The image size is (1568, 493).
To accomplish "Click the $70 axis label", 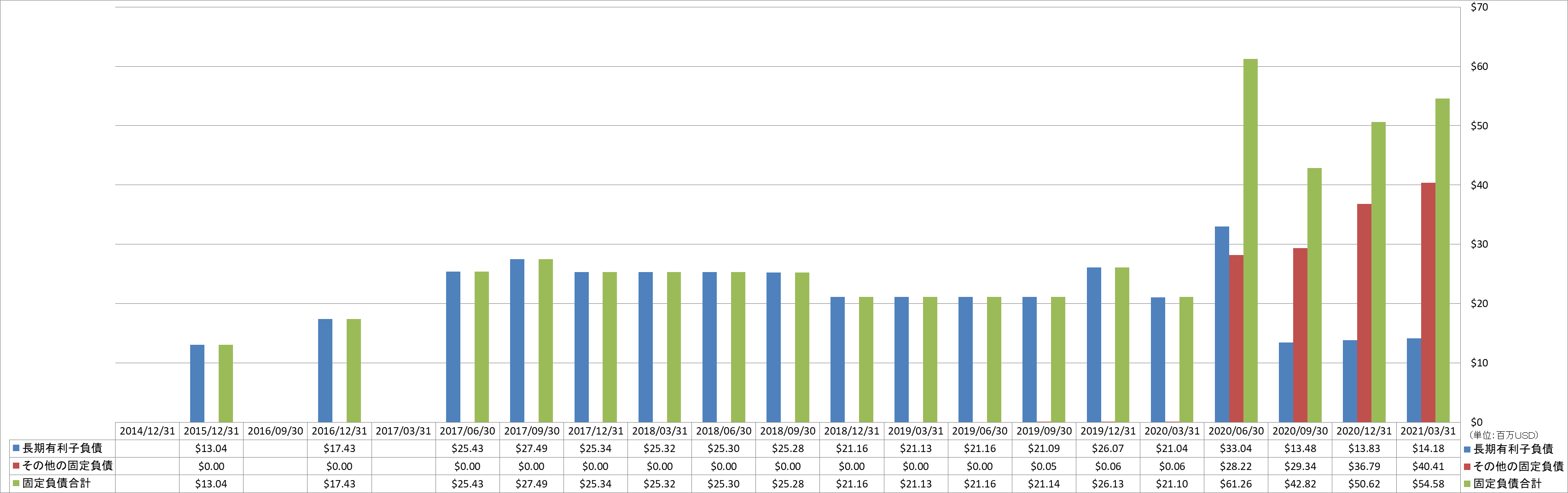I will click(1479, 7).
